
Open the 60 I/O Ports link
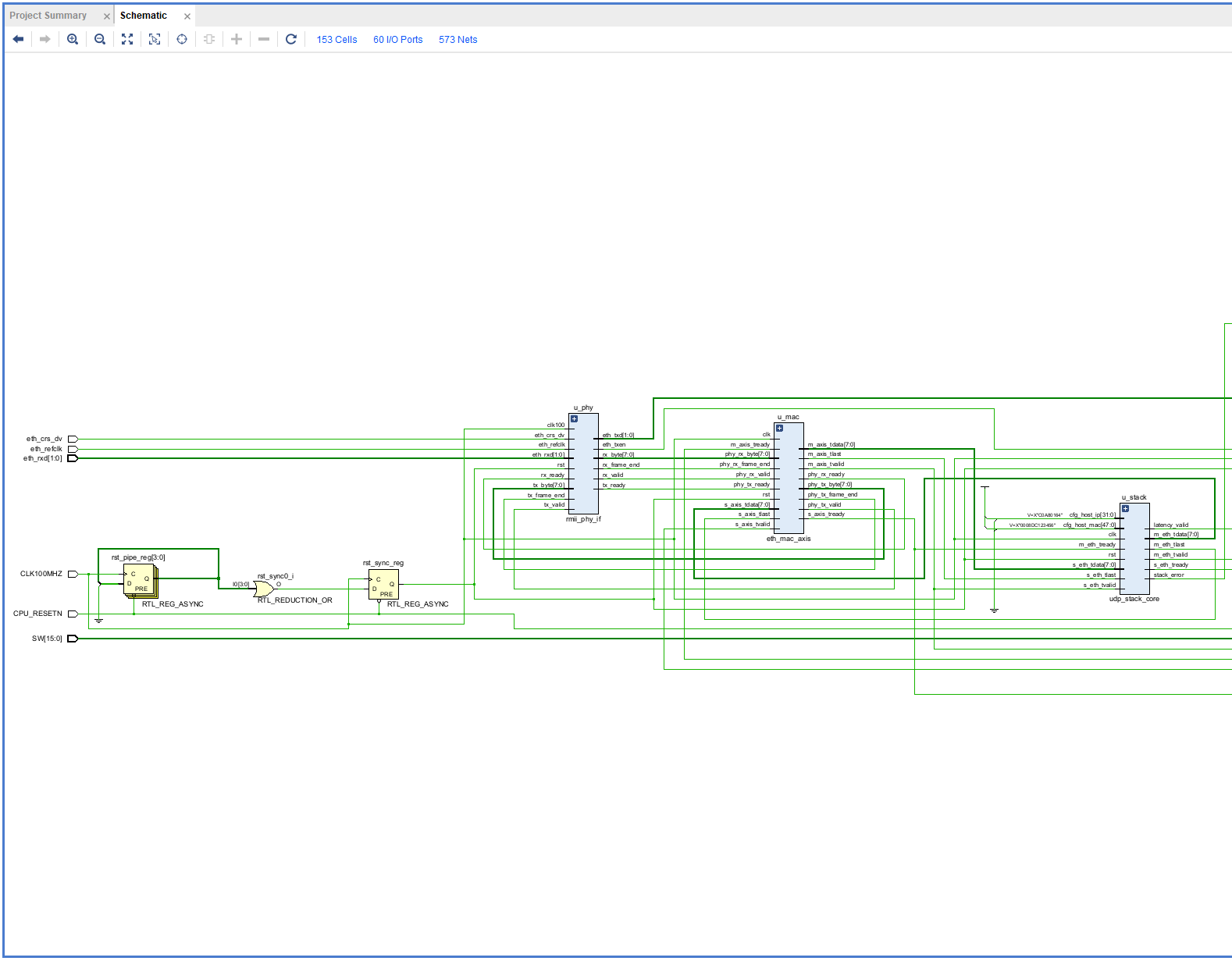(x=398, y=40)
